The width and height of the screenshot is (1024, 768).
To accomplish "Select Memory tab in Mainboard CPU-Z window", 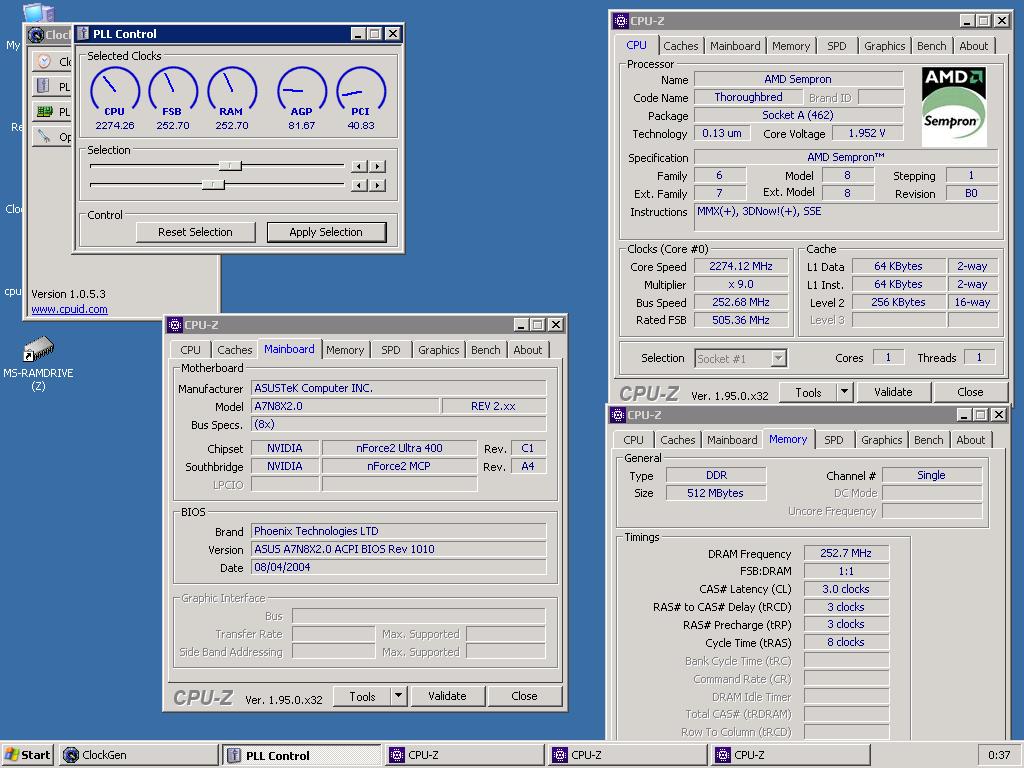I will [x=345, y=350].
